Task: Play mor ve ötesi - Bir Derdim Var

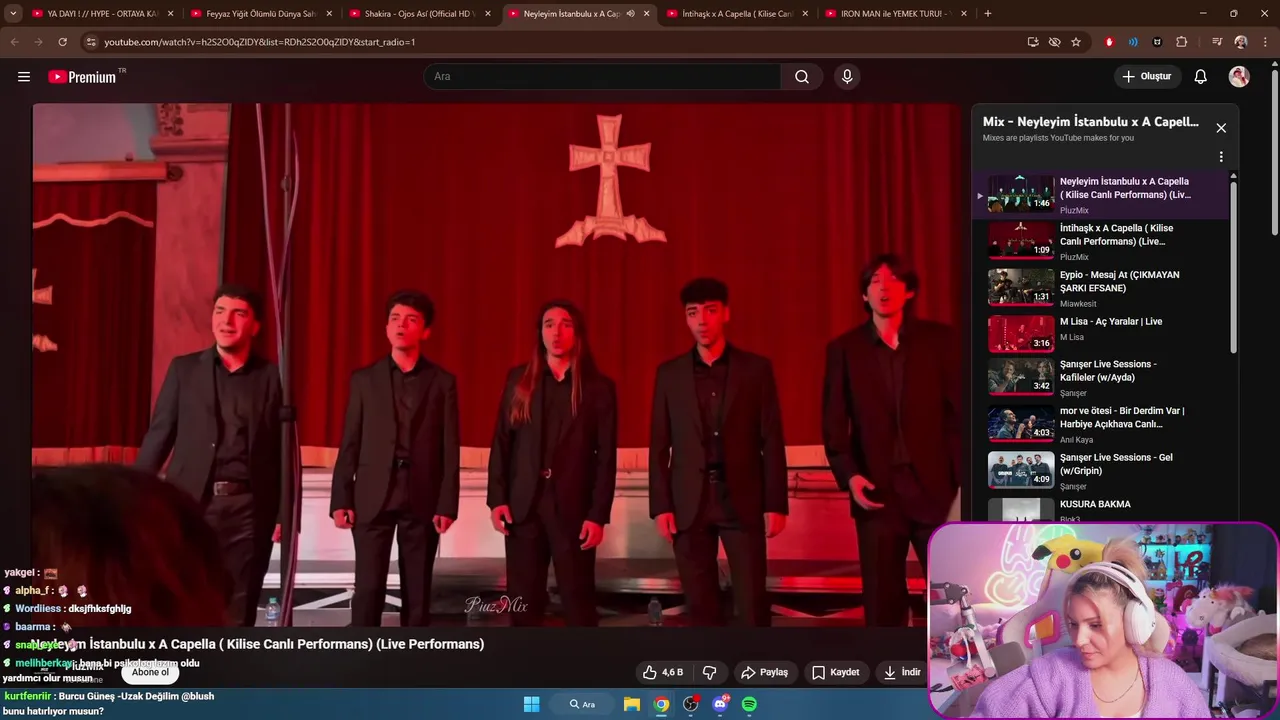Action: click(x=1100, y=425)
